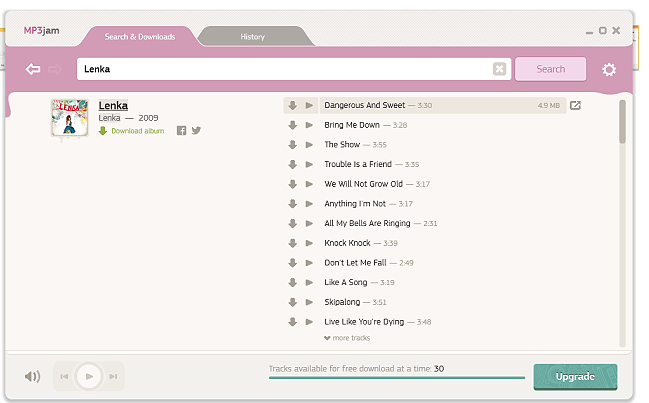Click the free download tracks progress bar
Viewport: 649px width, 403px height.
coord(397,377)
